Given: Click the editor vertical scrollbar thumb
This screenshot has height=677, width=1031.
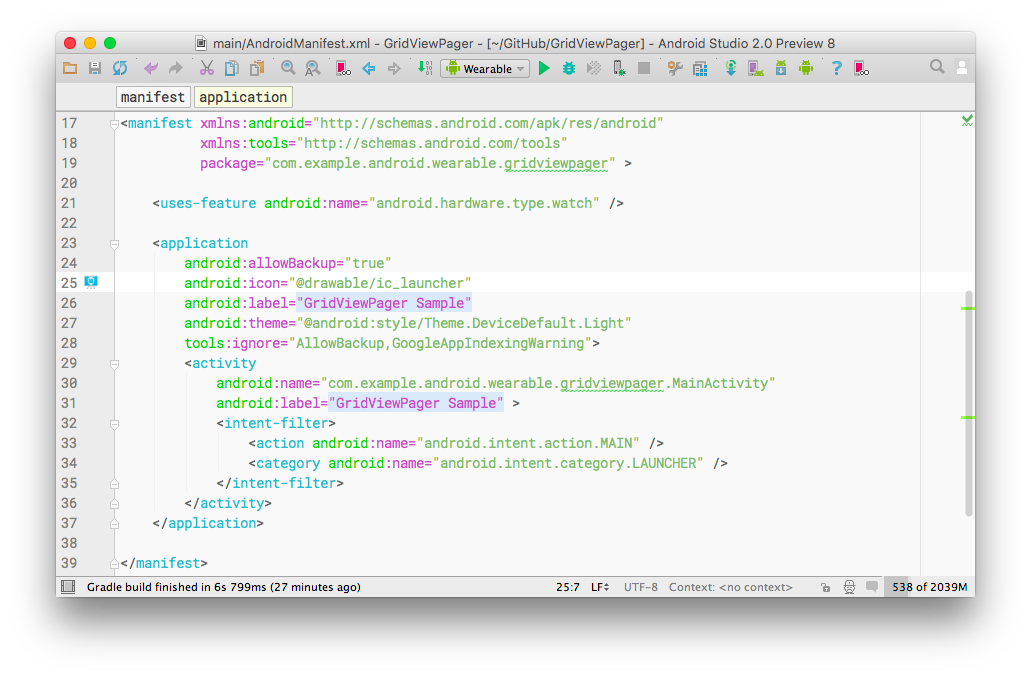Looking at the screenshot, I should [x=969, y=404].
